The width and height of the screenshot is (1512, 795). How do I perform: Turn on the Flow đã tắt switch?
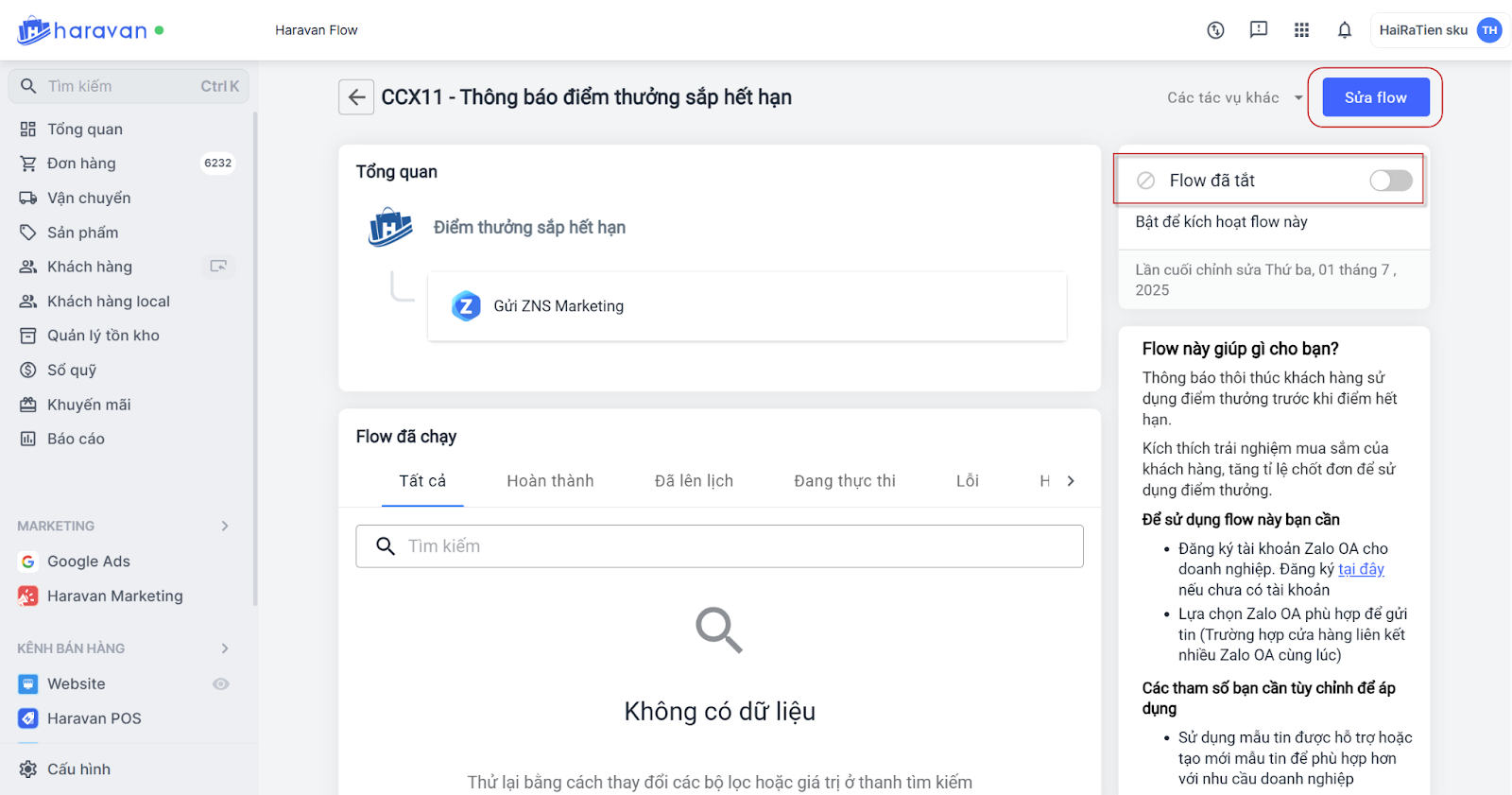click(1391, 181)
